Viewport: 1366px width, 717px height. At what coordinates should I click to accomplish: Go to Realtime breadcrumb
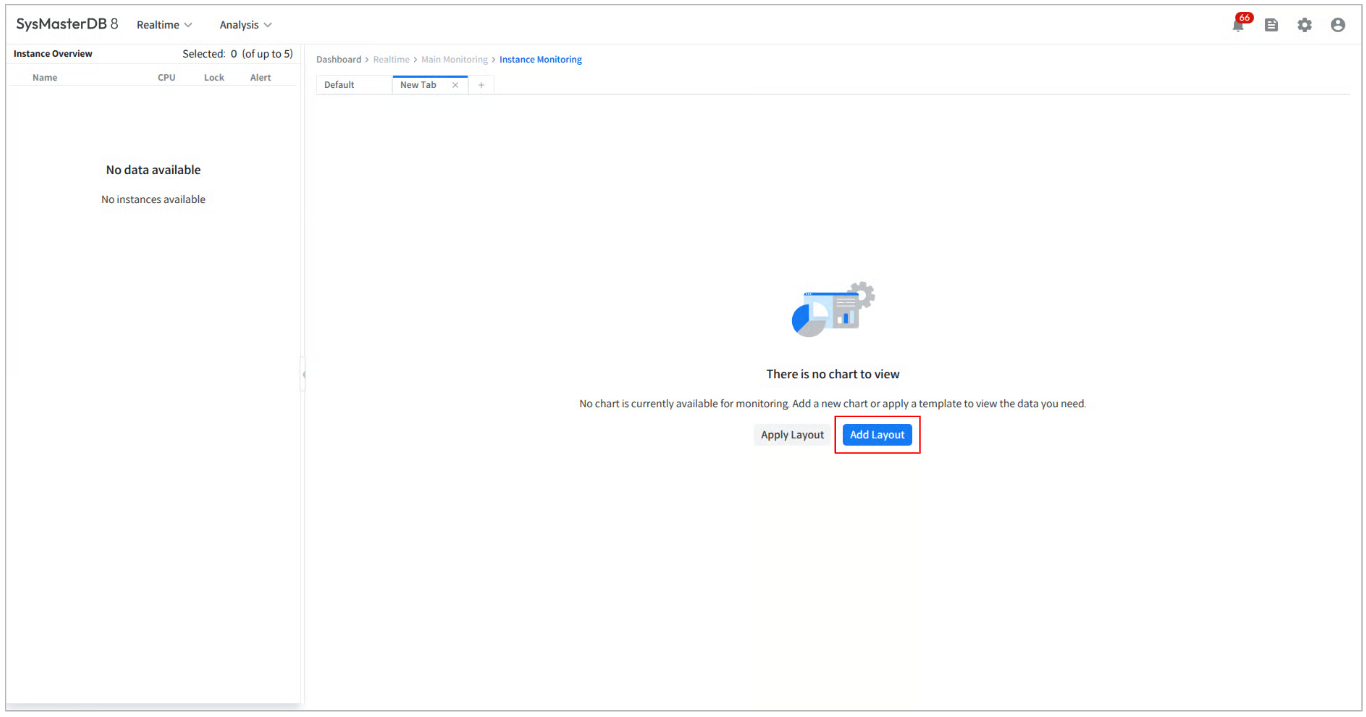(391, 60)
